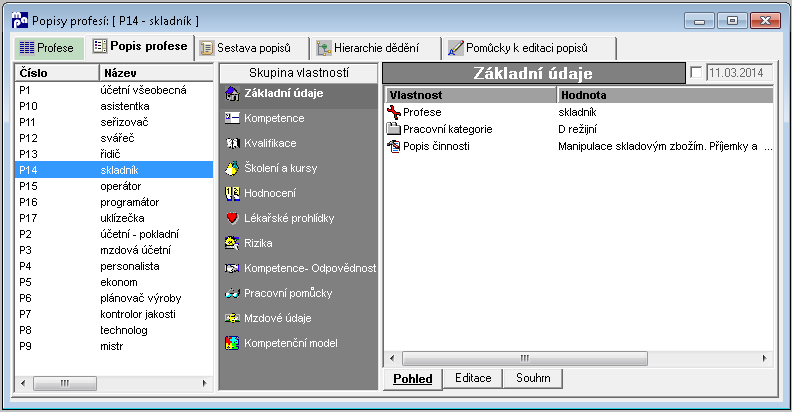Select row P11 seřizovač
The width and height of the screenshot is (792, 412).
[114, 122]
